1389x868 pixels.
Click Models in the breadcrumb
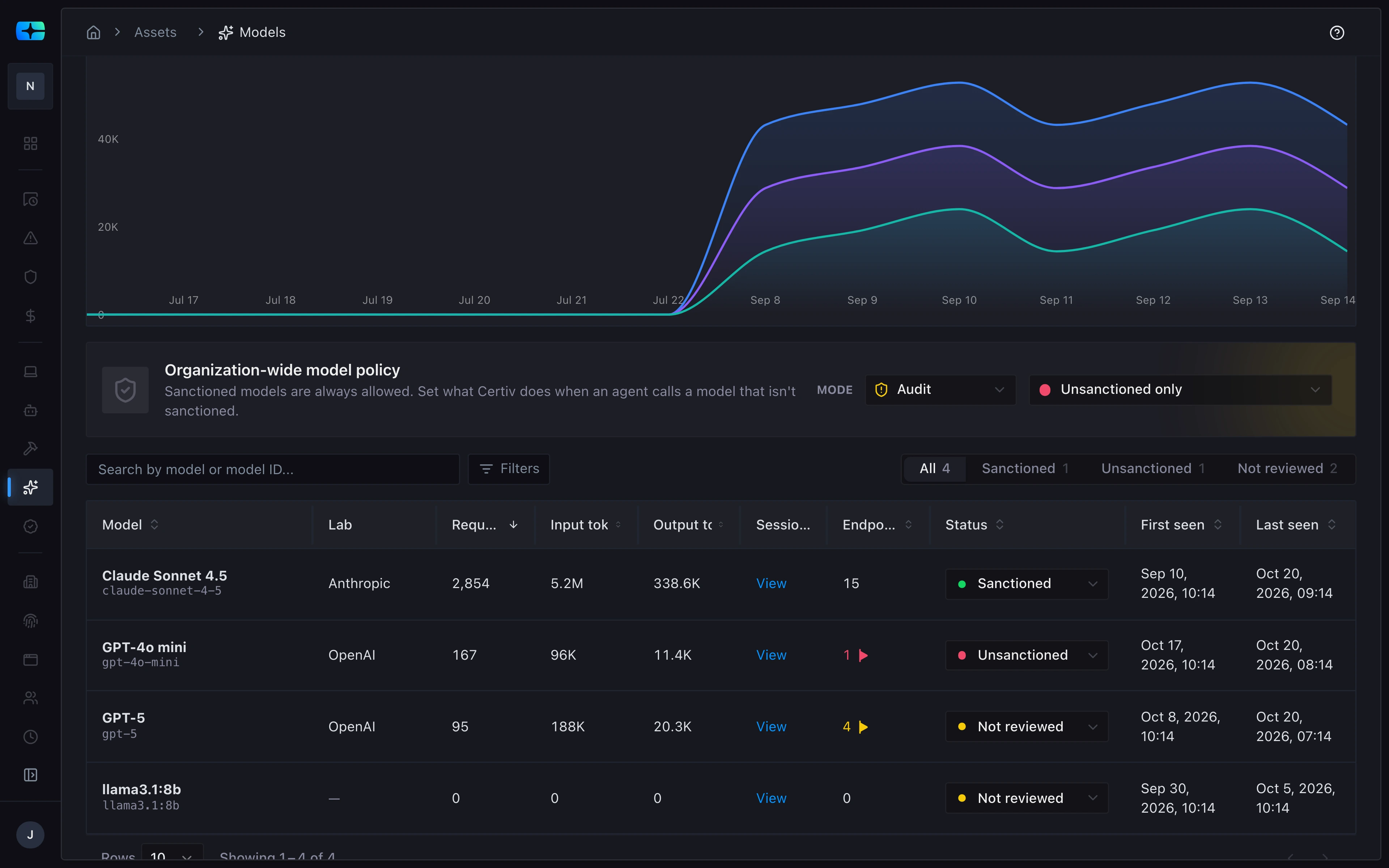(x=252, y=32)
